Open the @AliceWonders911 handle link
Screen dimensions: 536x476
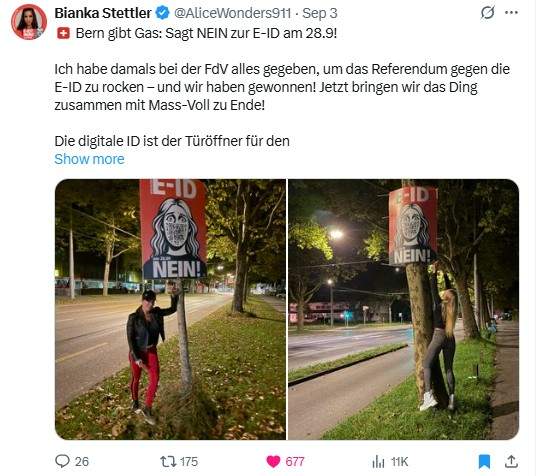pos(232,13)
